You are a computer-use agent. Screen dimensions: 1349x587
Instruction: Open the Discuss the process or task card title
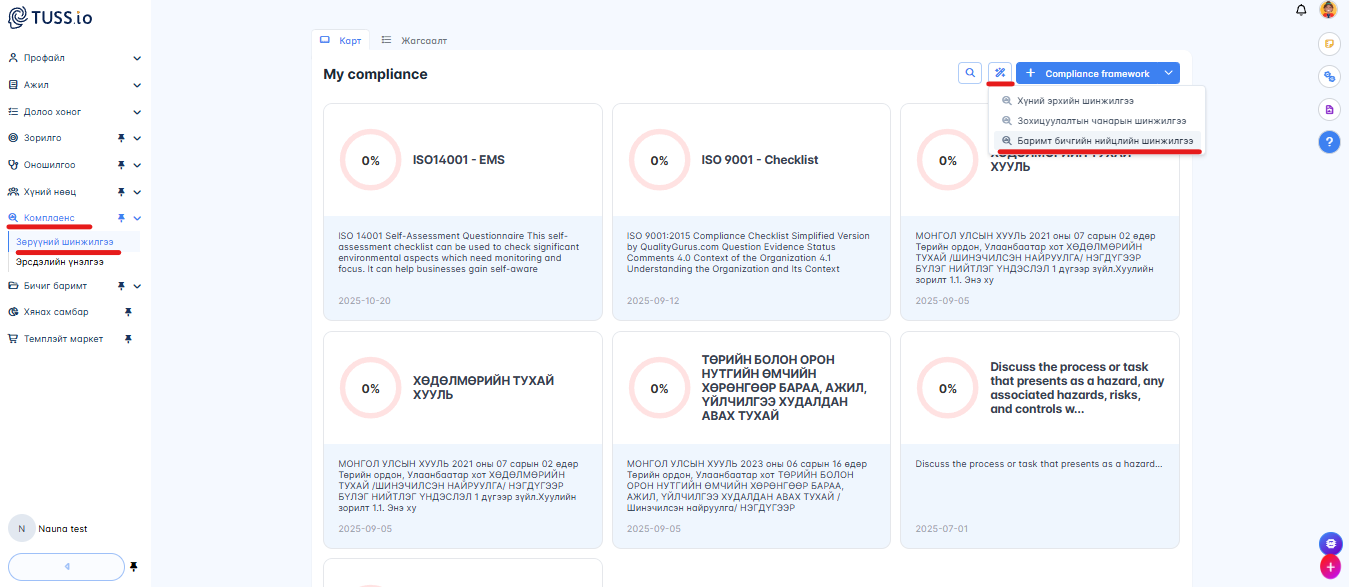(x=1078, y=388)
